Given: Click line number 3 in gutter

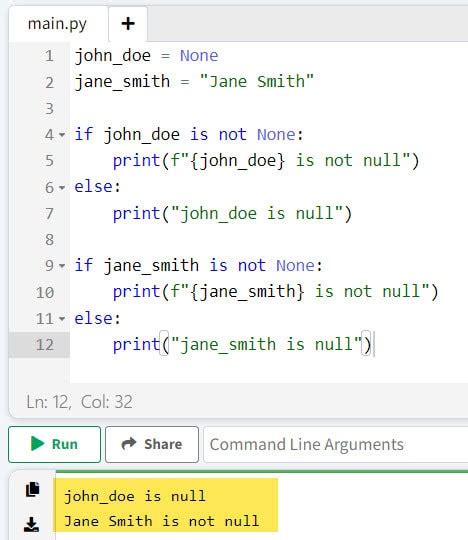Looking at the screenshot, I should point(49,109).
